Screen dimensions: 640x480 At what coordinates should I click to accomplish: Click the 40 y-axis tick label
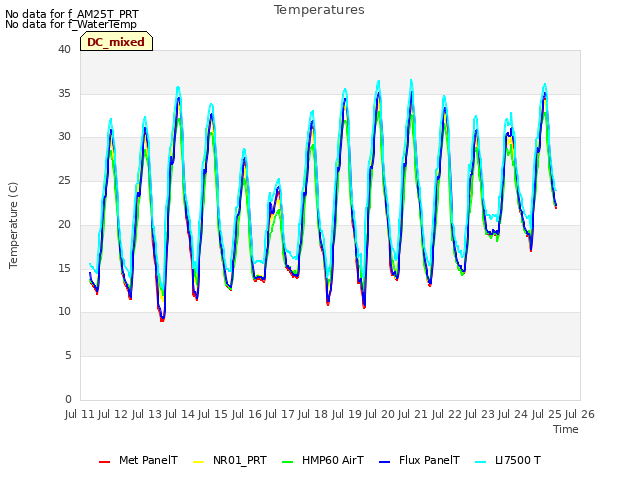pyautogui.click(x=64, y=49)
